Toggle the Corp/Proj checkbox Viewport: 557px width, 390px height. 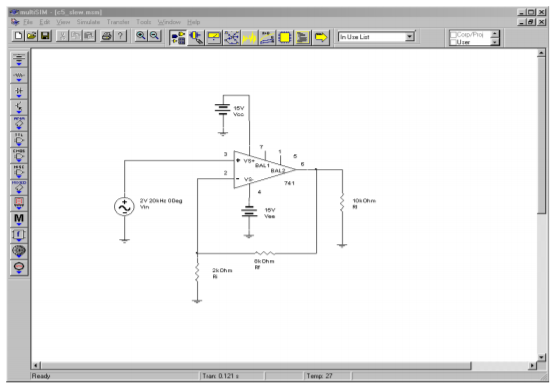[x=453, y=34]
